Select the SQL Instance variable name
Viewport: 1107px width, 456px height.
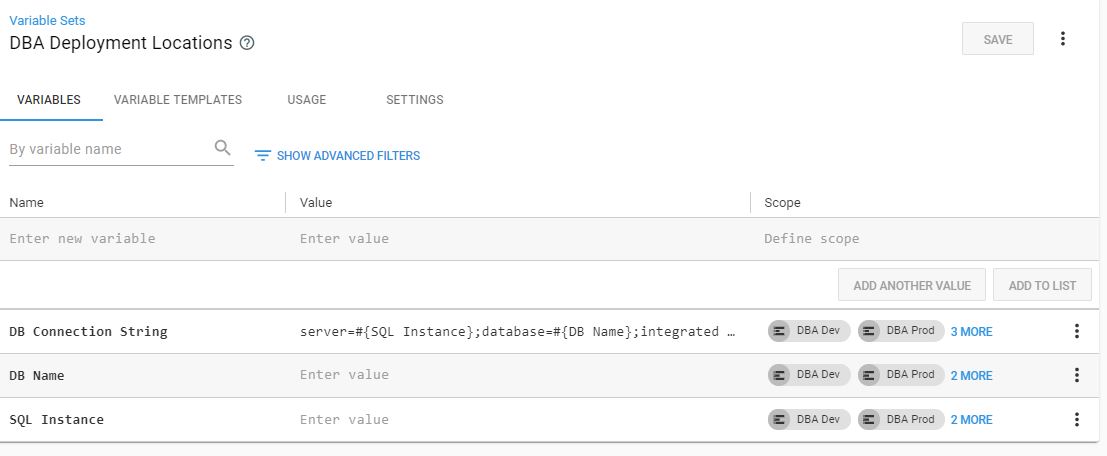click(56, 419)
